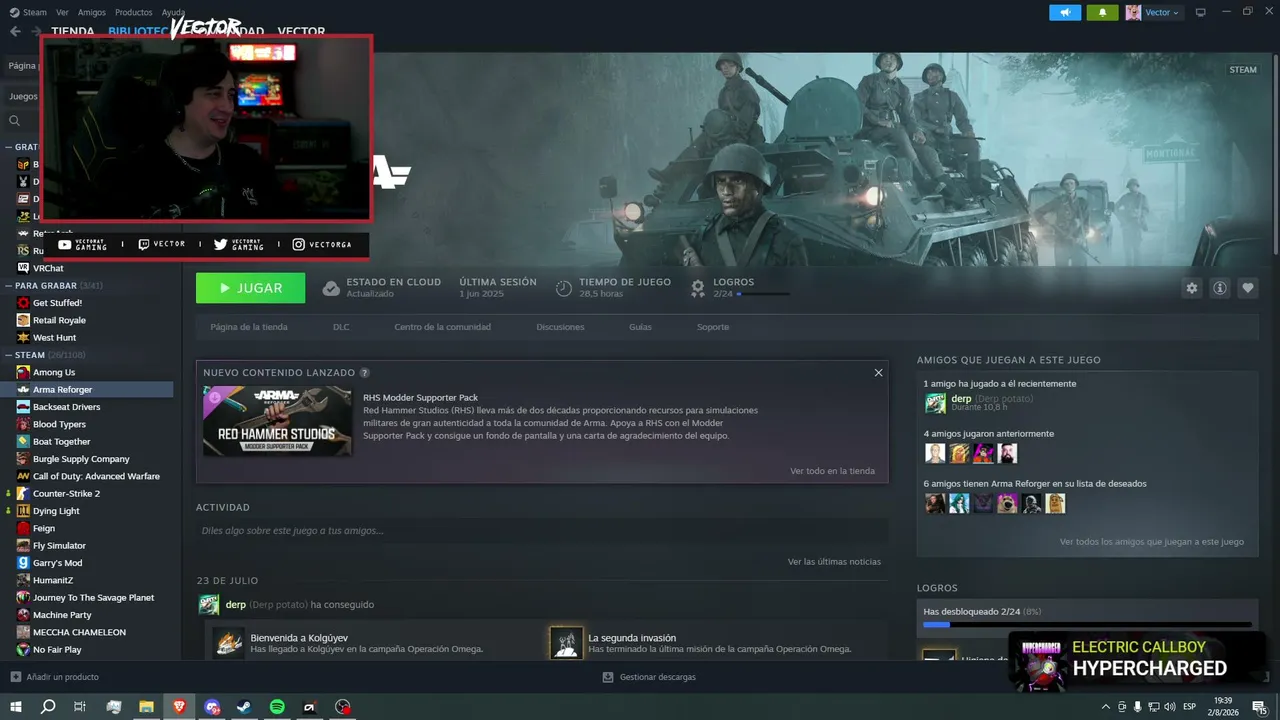Open the green notifications bell
This screenshot has height=720, width=1280.
coord(1103,12)
